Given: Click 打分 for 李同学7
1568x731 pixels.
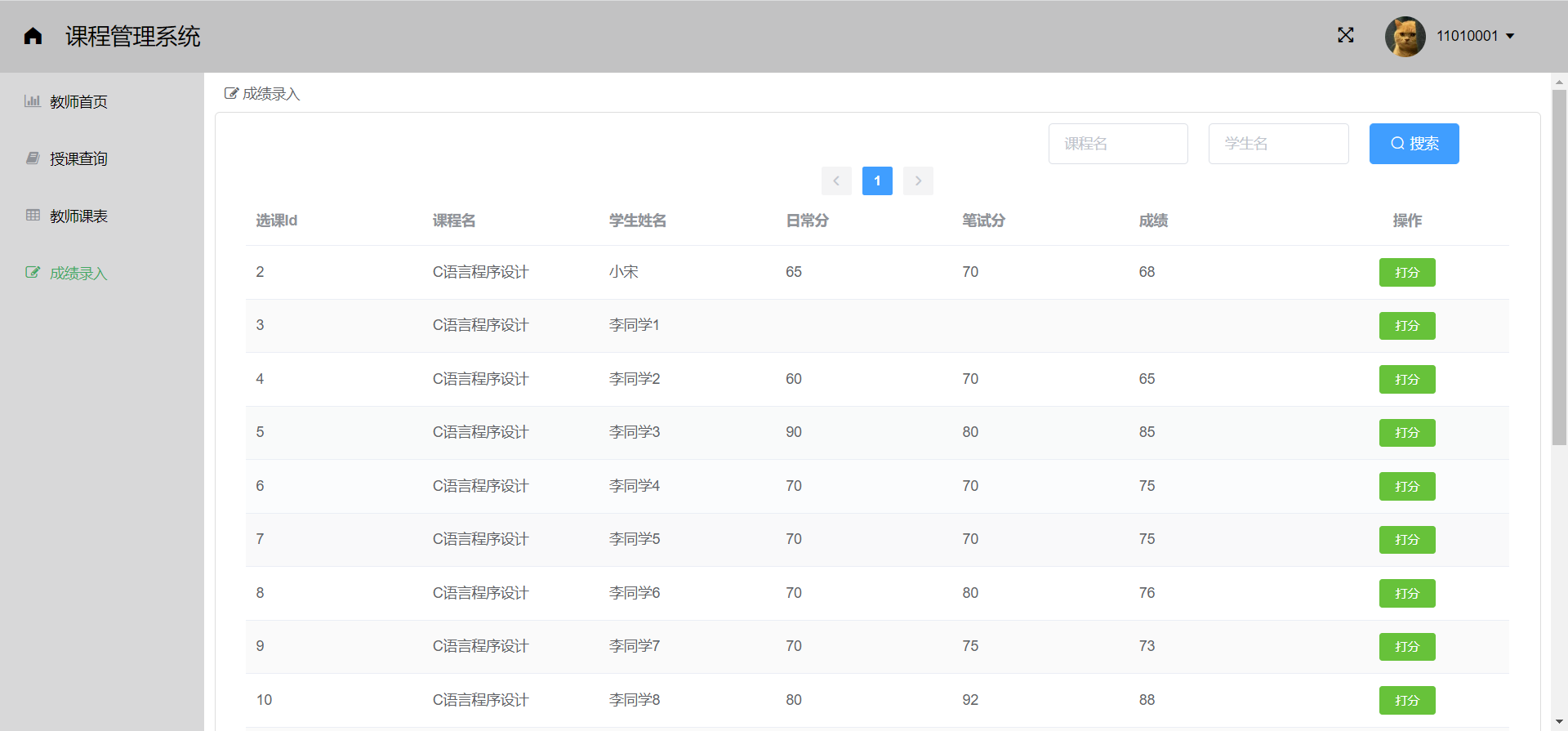Looking at the screenshot, I should tap(1407, 647).
